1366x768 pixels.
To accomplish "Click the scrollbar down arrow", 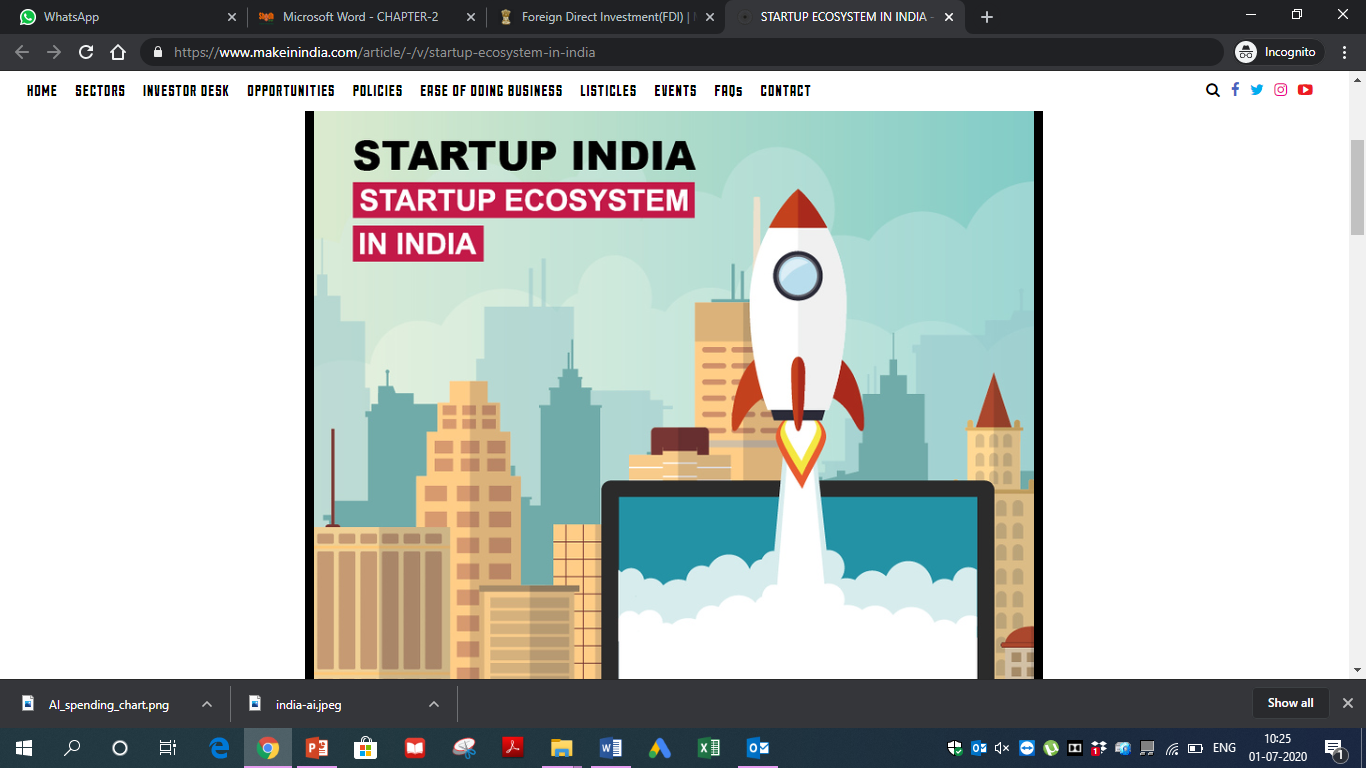I will 1357,670.
